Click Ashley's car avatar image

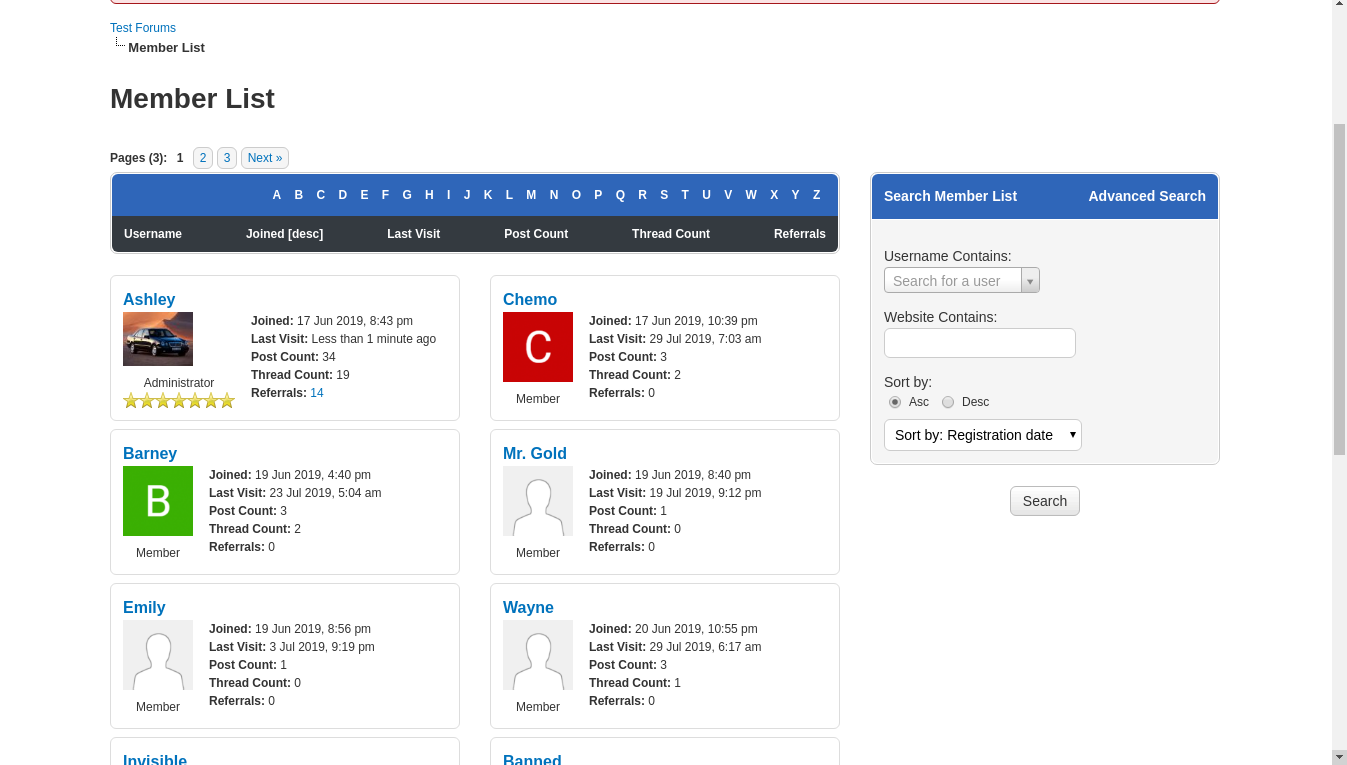(158, 339)
